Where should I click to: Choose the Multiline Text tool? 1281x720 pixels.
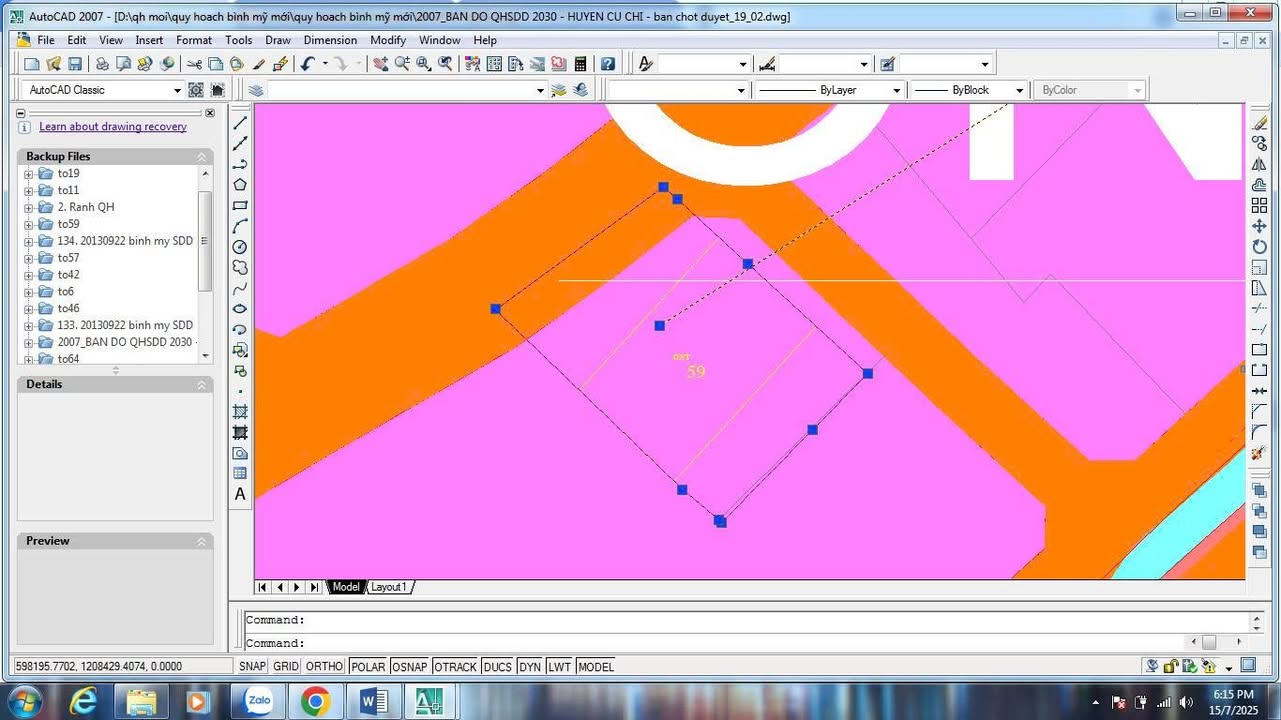[240, 494]
